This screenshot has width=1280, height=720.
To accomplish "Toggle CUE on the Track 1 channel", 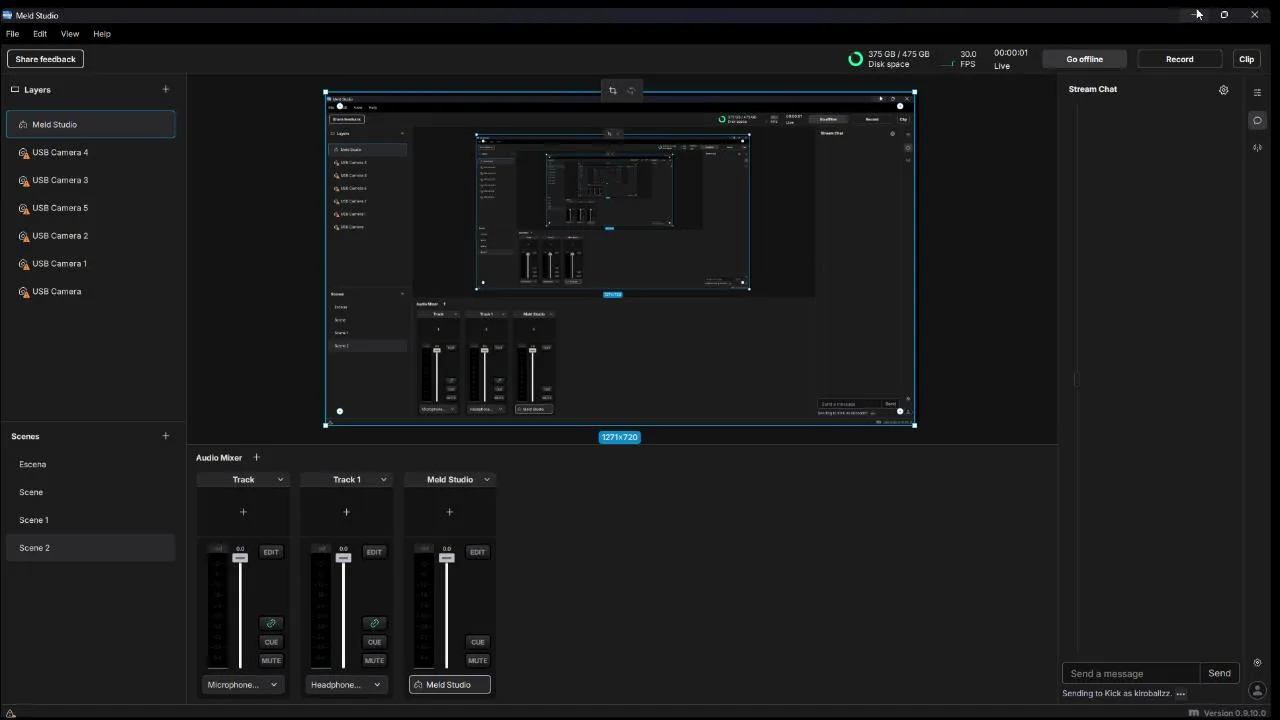I will [x=374, y=642].
